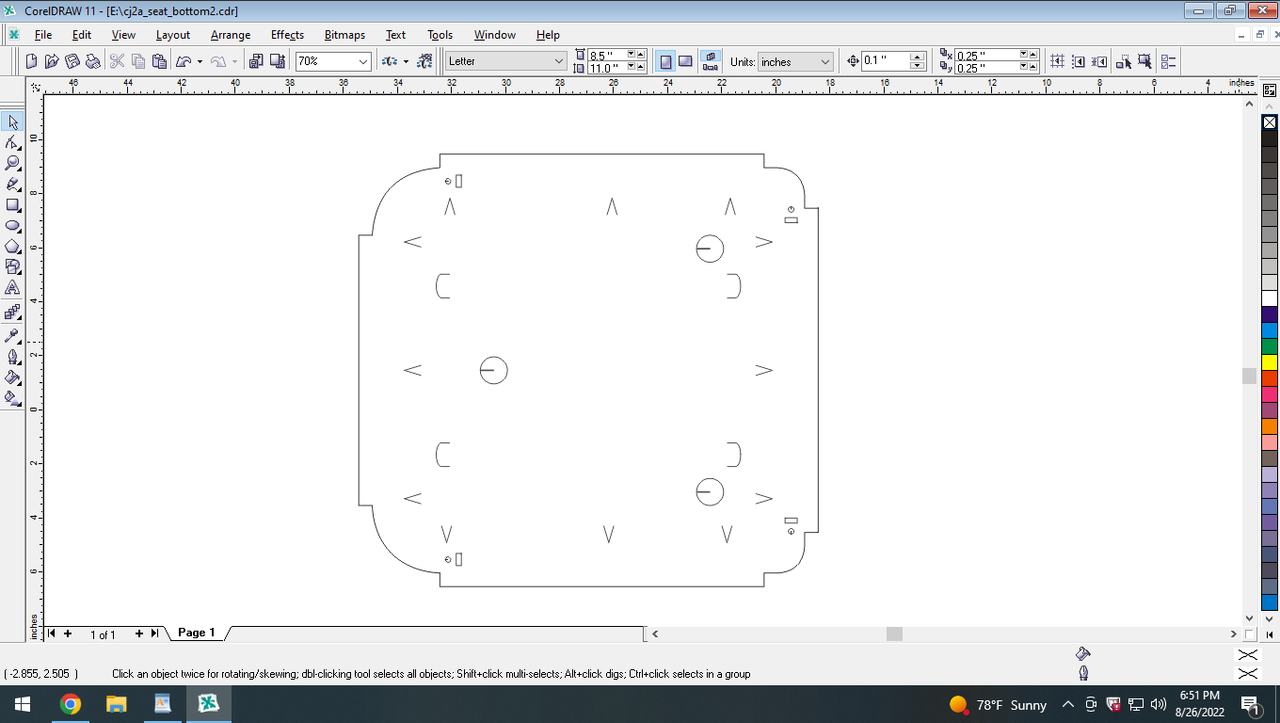
Task: Click the Export icon
Action: tap(277, 61)
